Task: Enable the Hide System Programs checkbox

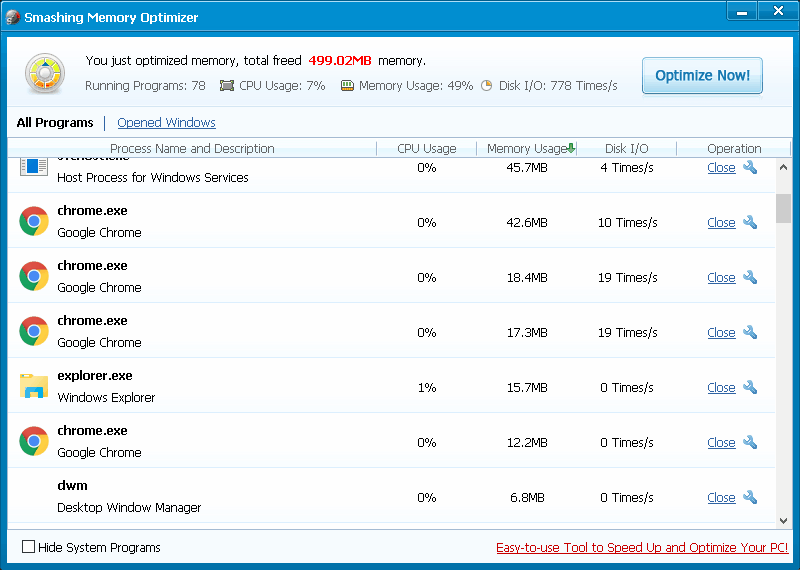Action: [29, 547]
